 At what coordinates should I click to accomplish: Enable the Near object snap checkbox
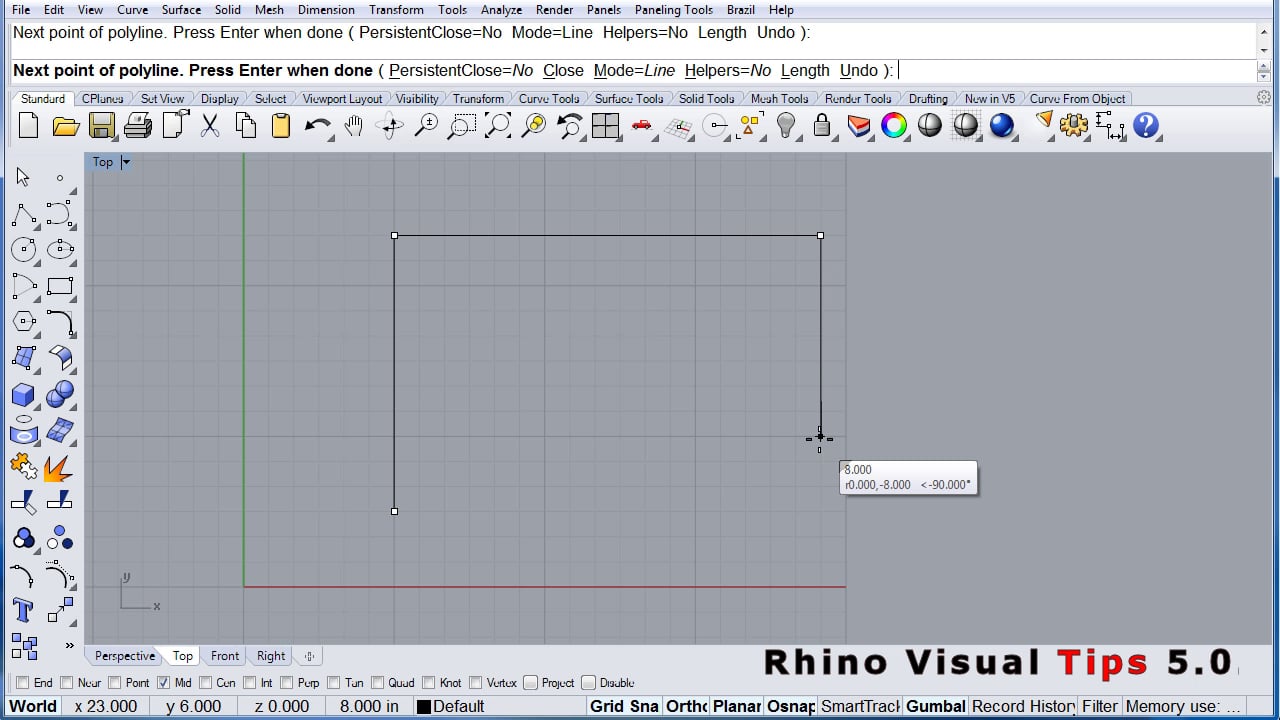66,683
